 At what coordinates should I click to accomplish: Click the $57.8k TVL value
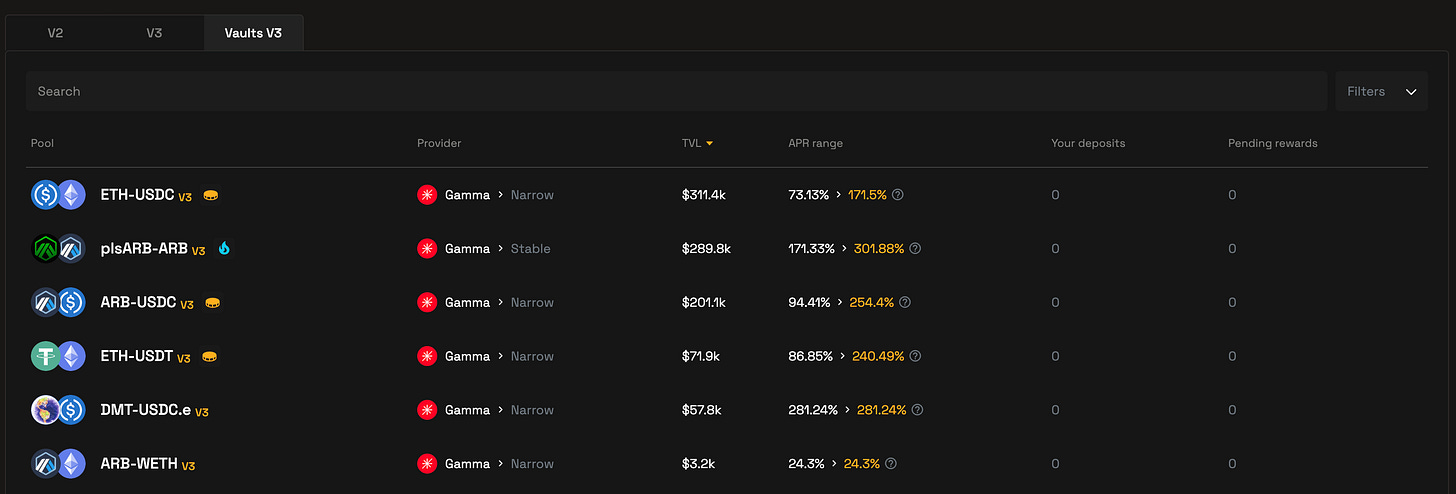(x=703, y=410)
